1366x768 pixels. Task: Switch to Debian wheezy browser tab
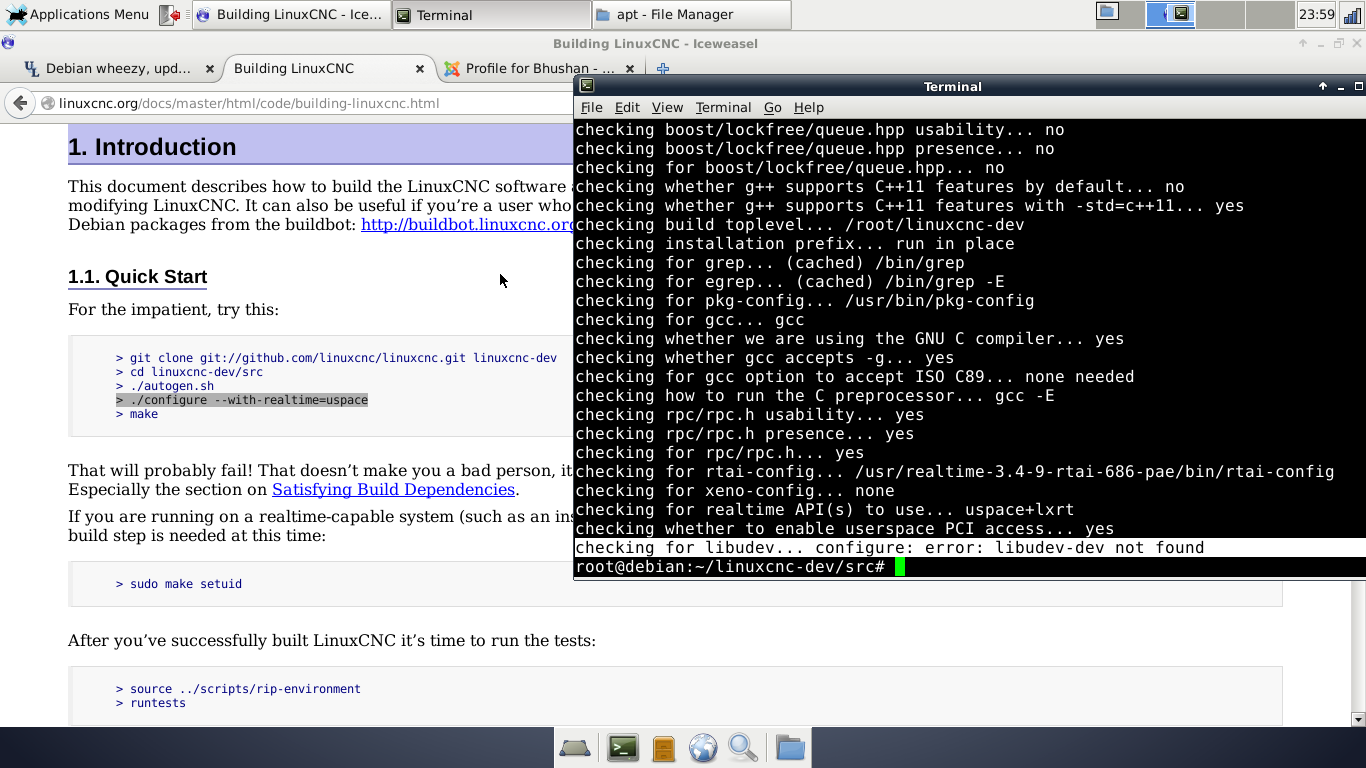[110, 69]
